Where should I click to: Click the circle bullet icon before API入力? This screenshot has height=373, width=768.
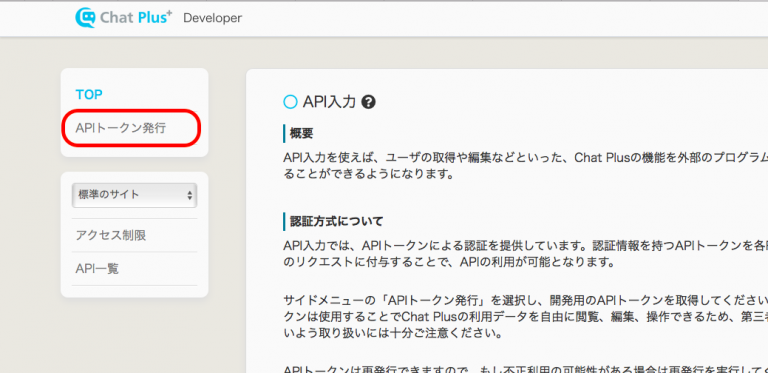[x=290, y=102]
